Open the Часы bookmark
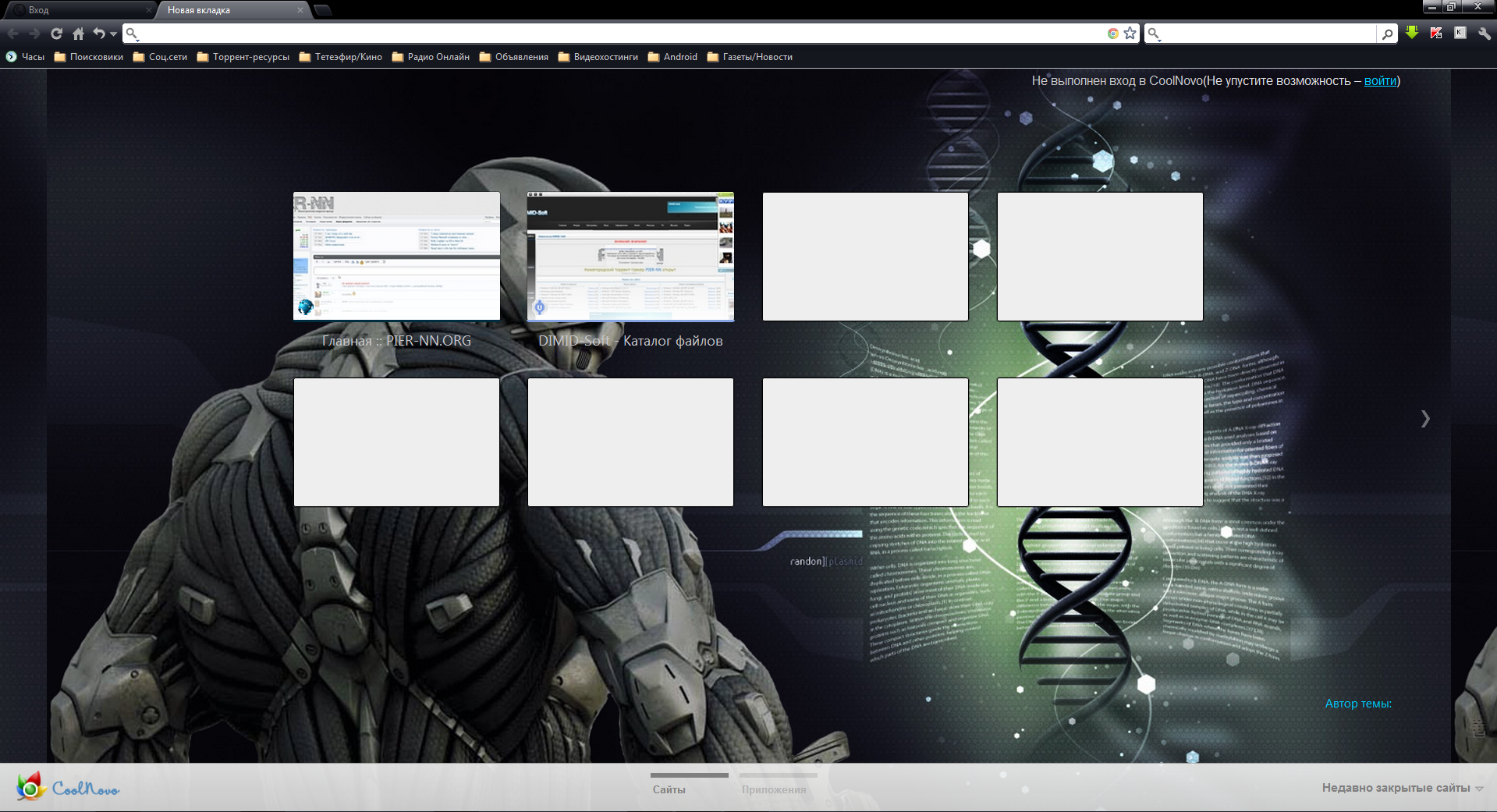1497x812 pixels. tap(25, 57)
